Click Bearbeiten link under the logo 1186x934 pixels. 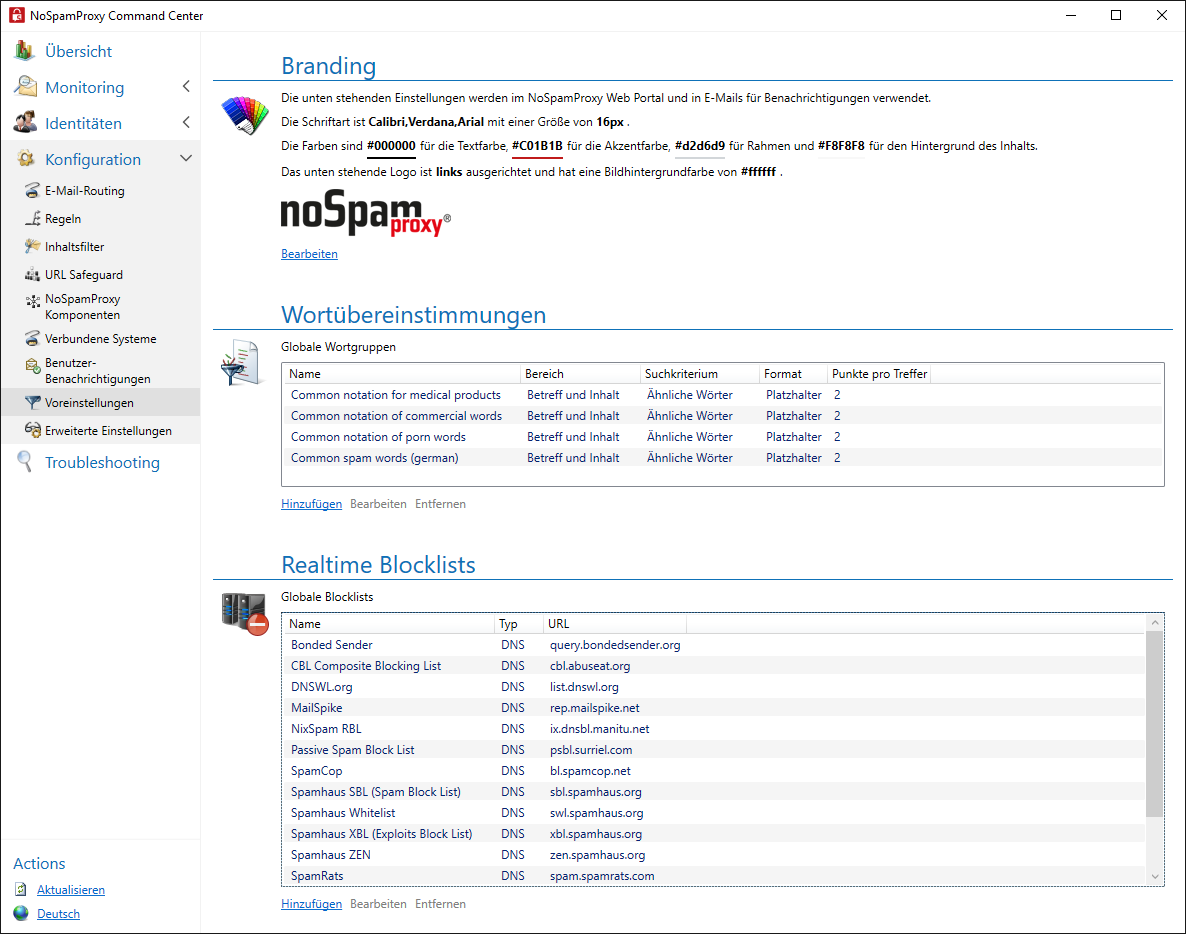pyautogui.click(x=309, y=254)
